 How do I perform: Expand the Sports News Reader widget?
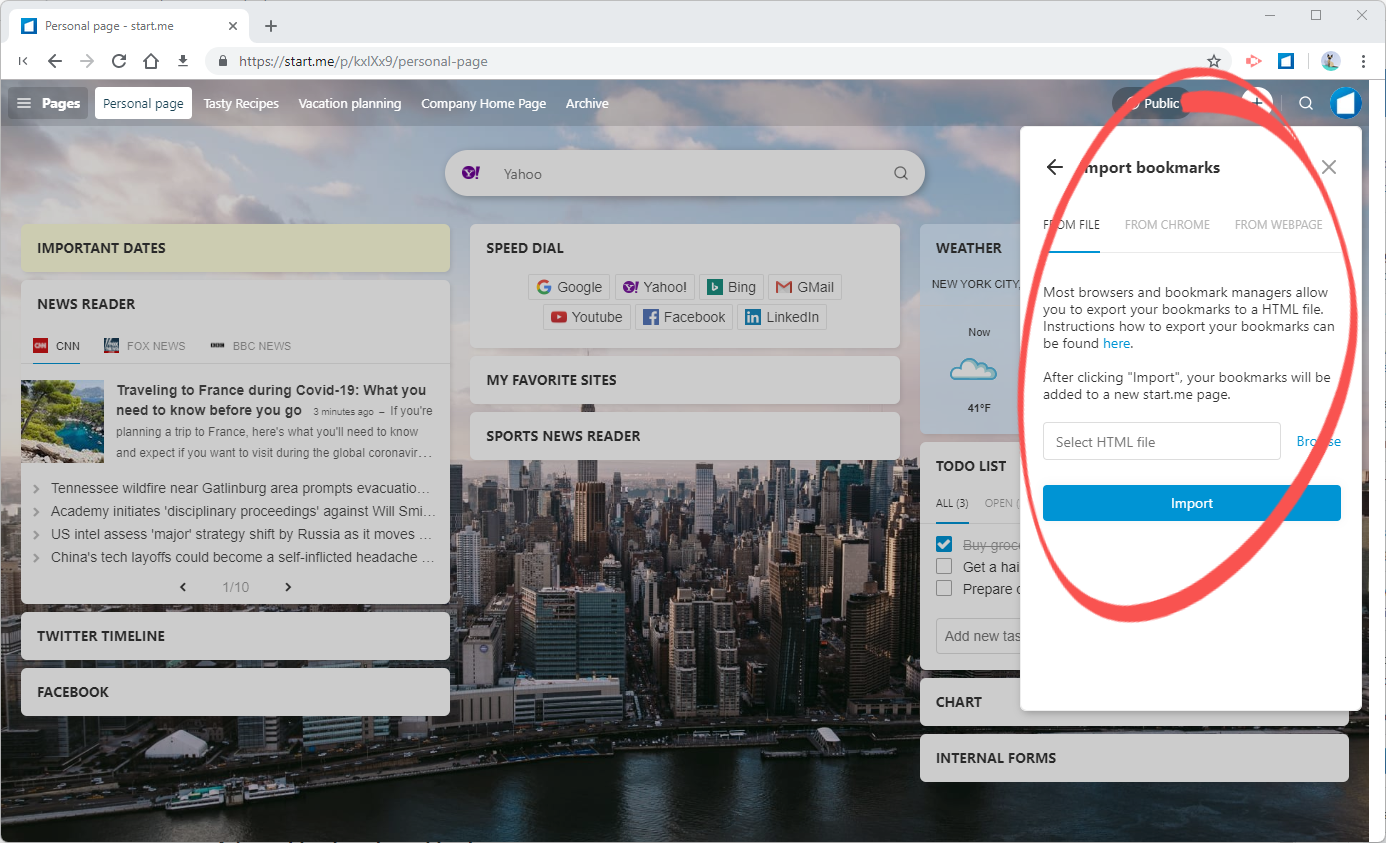coord(684,436)
